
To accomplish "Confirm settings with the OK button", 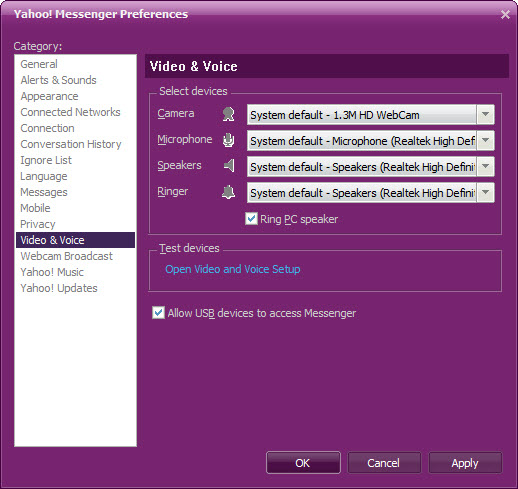I will tap(303, 463).
